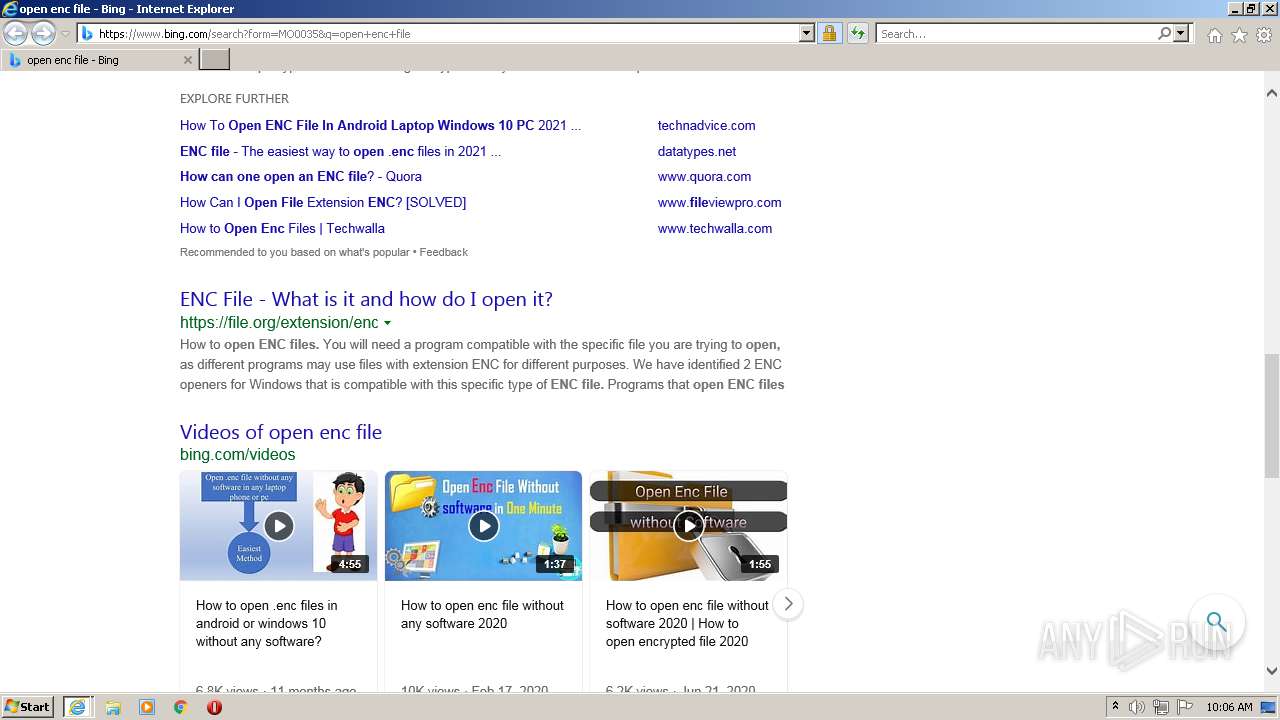Click the down arrow of the page scrollbar
The height and width of the screenshot is (720, 1280).
coord(1272,671)
